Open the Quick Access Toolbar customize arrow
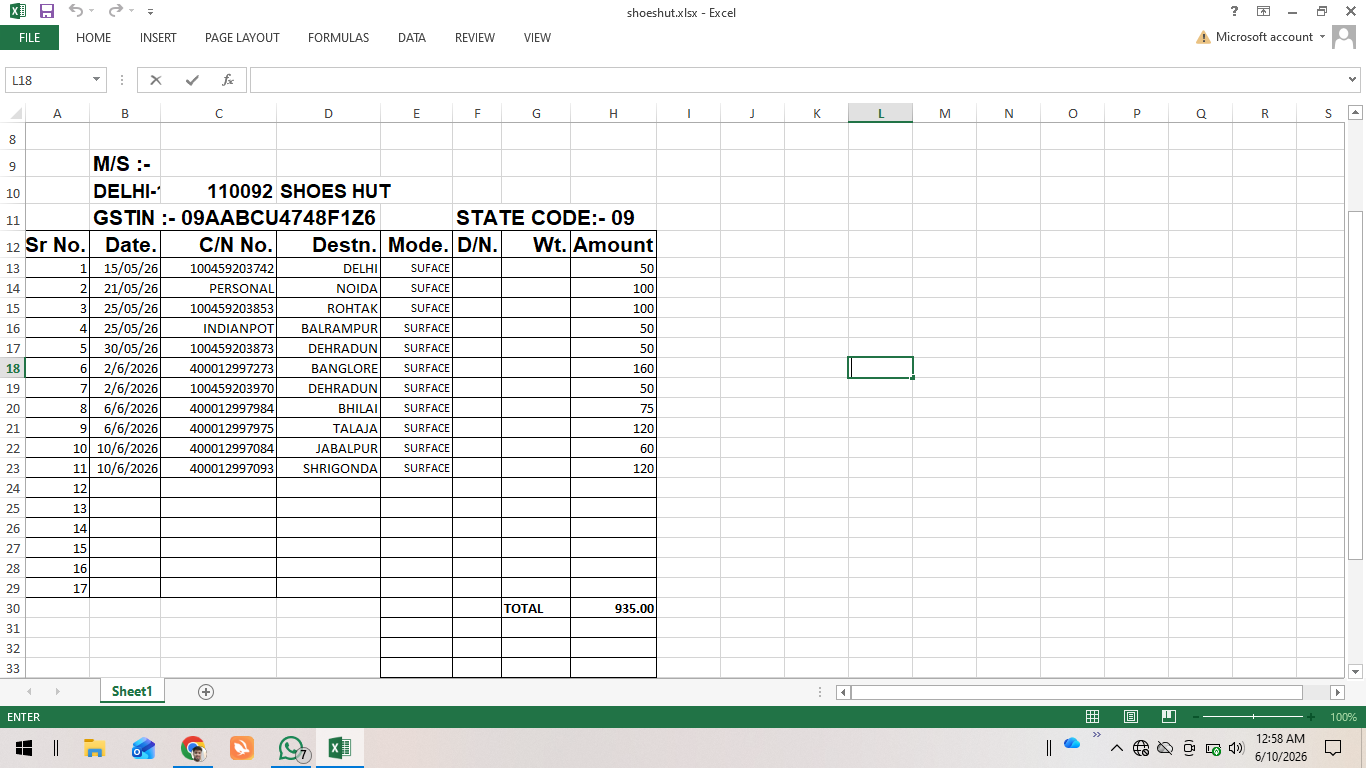This screenshot has height=768, width=1366. pyautogui.click(x=150, y=12)
